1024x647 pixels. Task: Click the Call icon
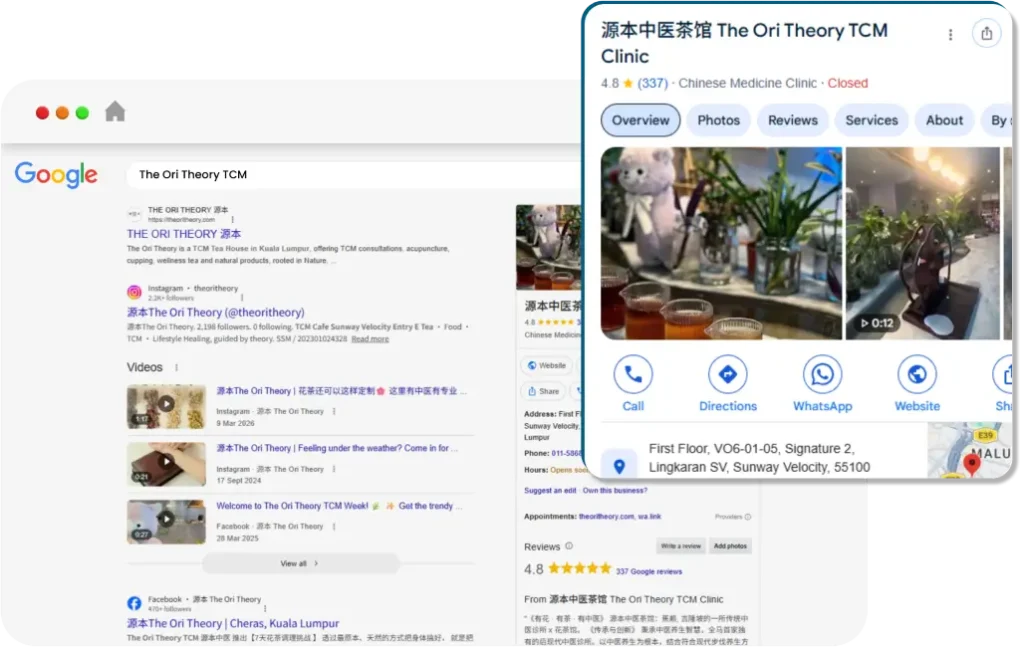(633, 374)
